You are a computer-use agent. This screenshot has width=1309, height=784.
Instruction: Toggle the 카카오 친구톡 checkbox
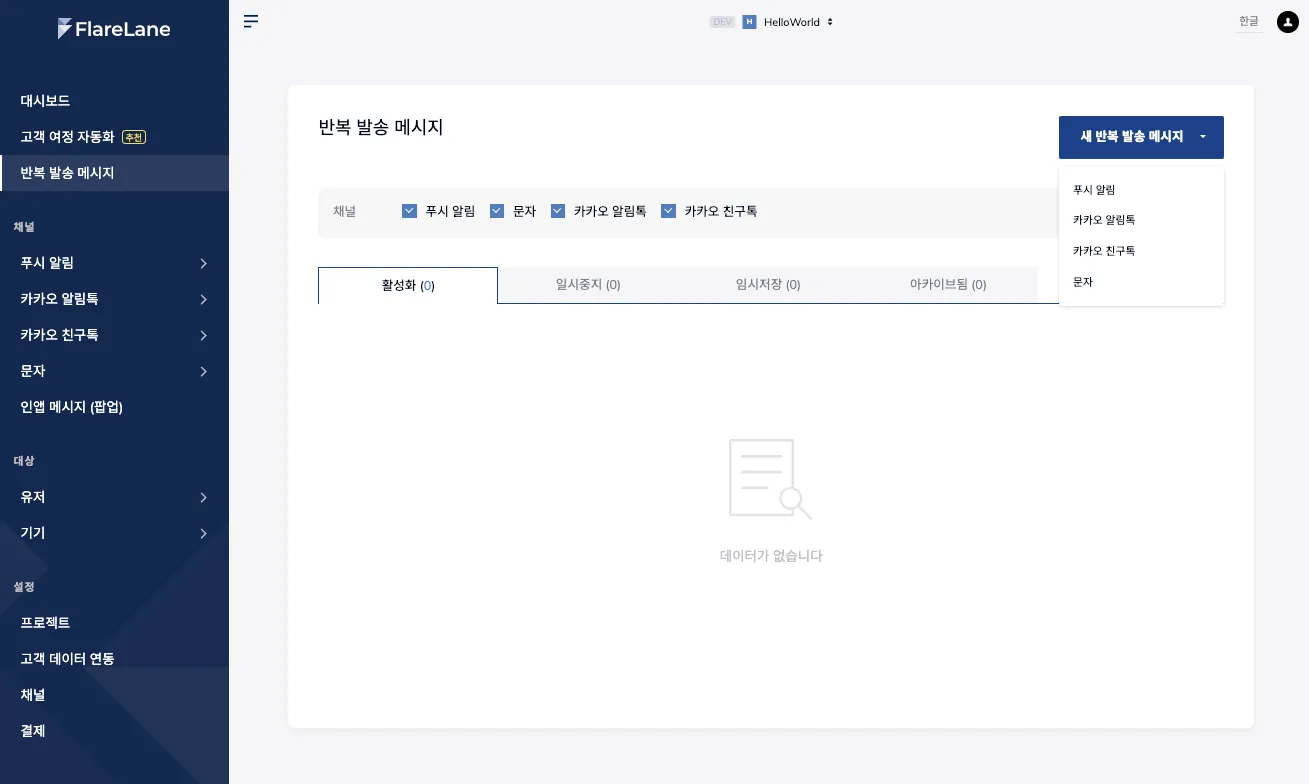(669, 211)
